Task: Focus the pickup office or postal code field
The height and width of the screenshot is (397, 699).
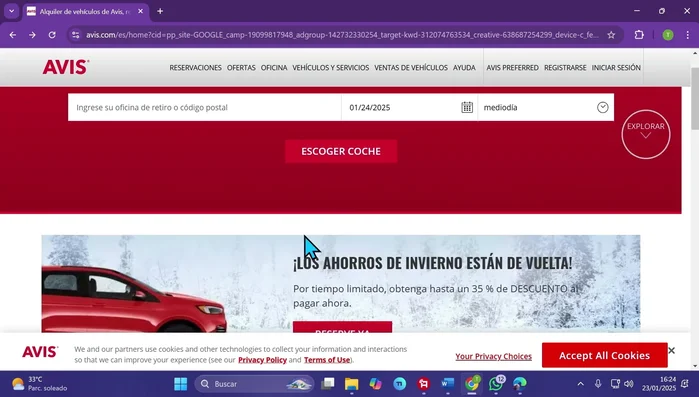Action: (205, 107)
